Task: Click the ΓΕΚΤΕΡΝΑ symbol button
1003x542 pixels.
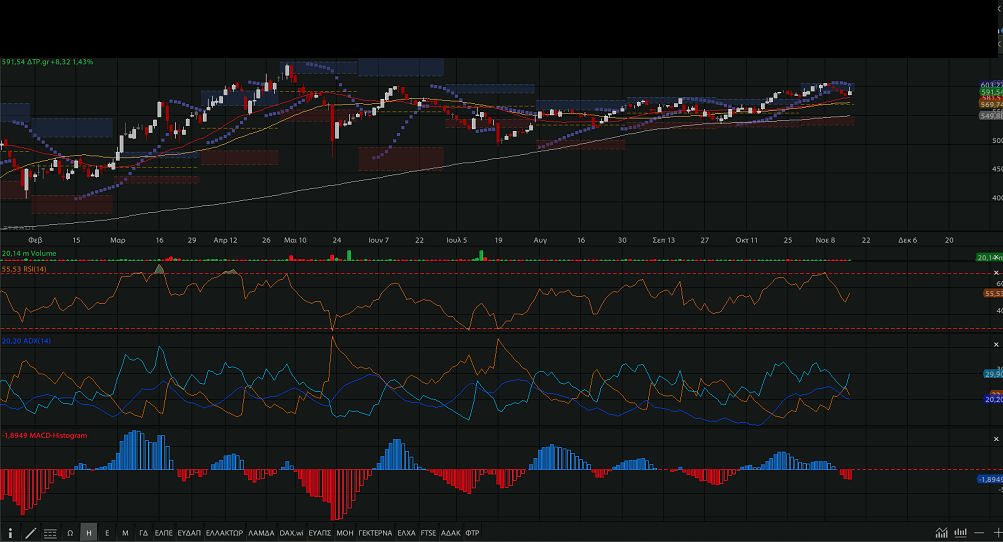Action: click(375, 533)
